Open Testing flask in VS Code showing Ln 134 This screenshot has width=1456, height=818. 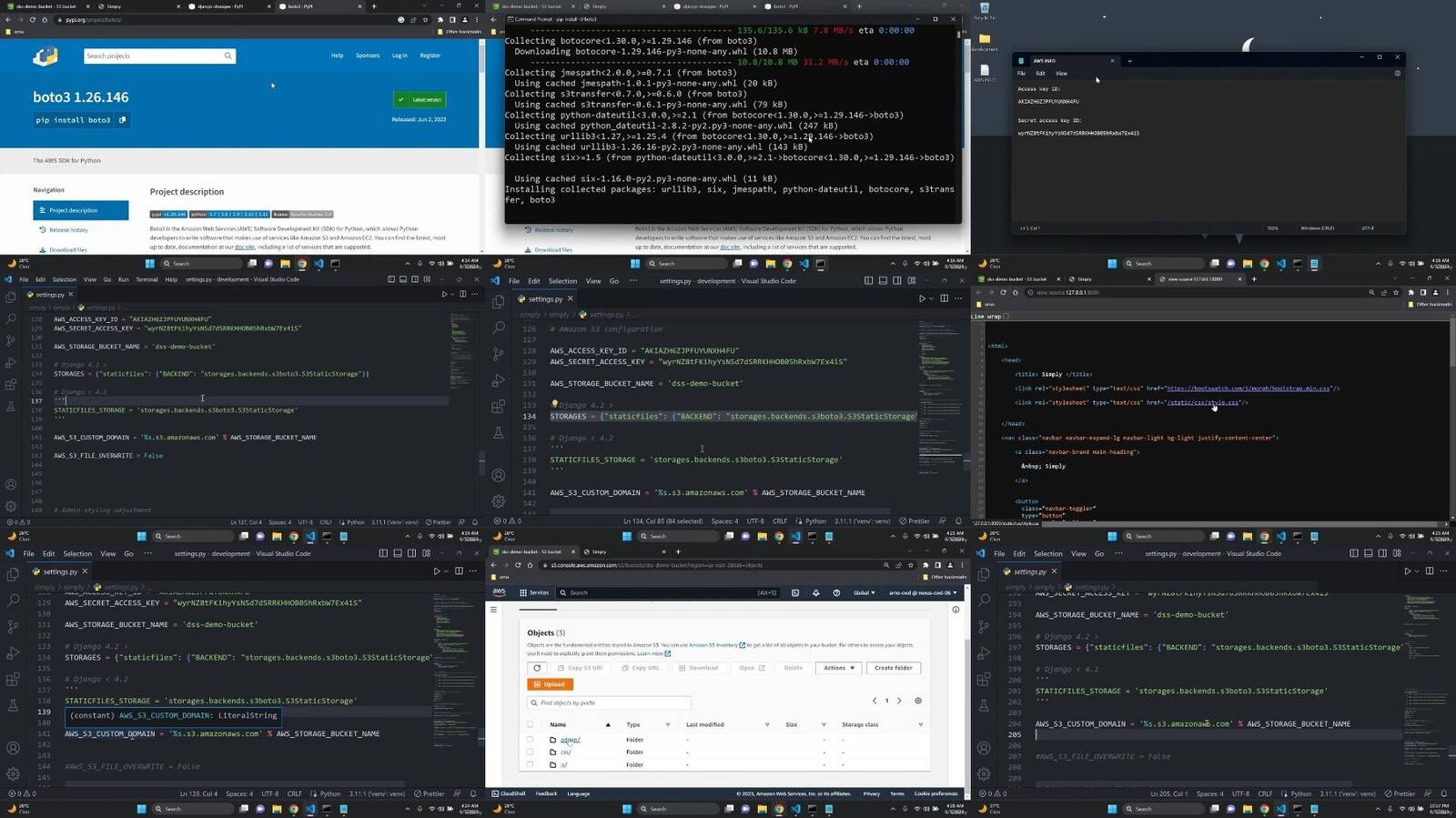498,432
